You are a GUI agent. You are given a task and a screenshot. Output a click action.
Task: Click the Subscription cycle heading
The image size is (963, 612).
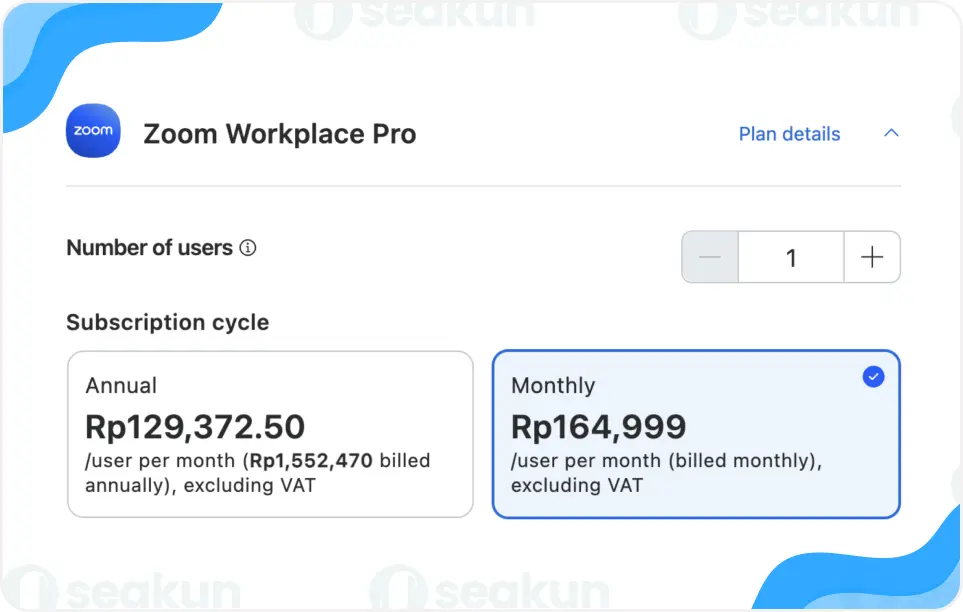pyautogui.click(x=167, y=322)
